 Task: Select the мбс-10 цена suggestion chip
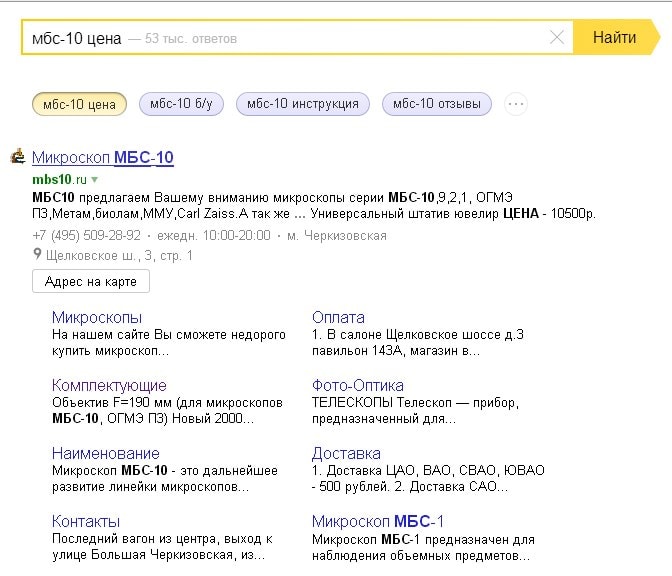[x=79, y=104]
